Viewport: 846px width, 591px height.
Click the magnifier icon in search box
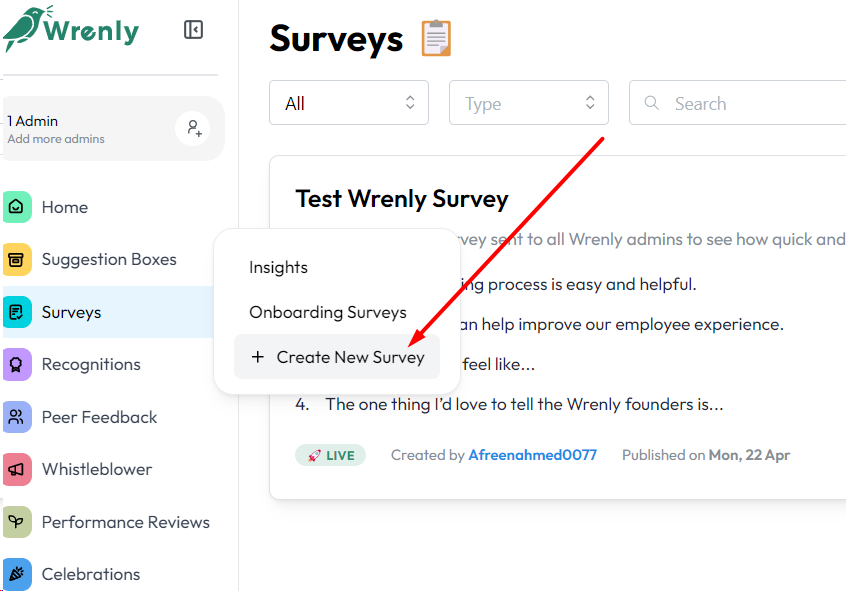(652, 103)
